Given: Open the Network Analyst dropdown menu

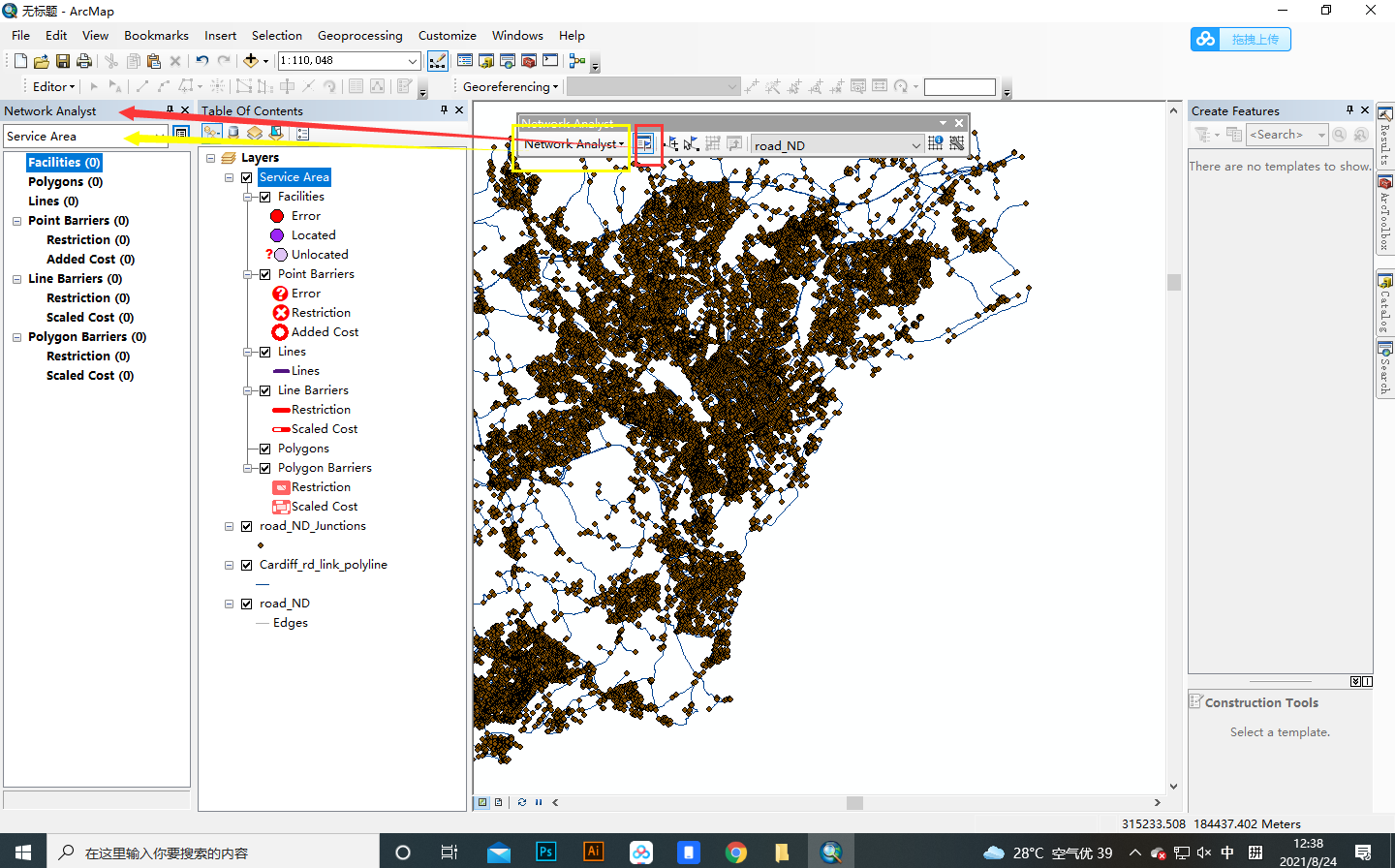Looking at the screenshot, I should coord(572,142).
